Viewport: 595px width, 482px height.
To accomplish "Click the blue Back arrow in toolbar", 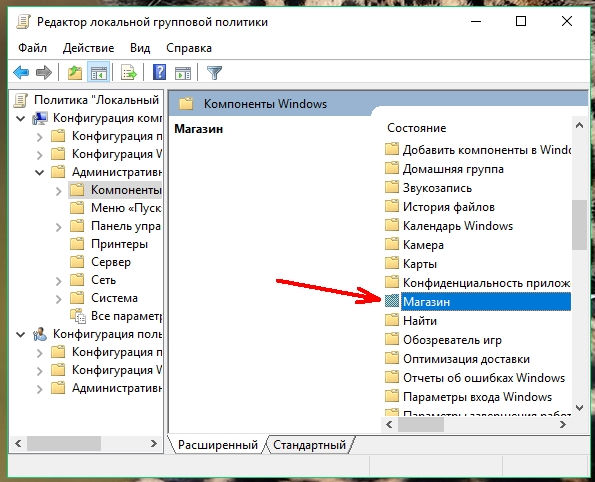I will (x=21, y=72).
